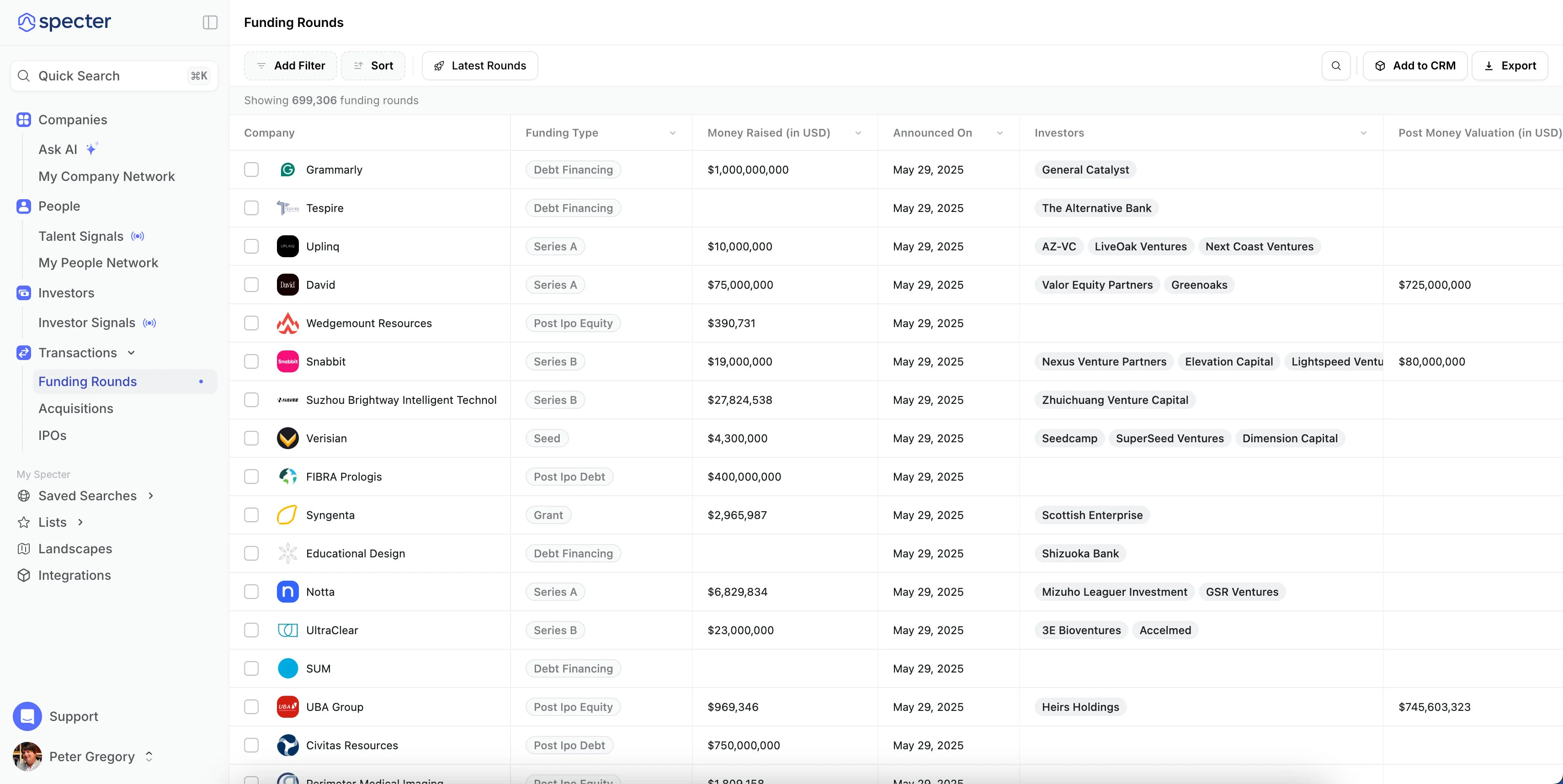1563x784 pixels.
Task: Open Funding Type column dropdown arrow
Action: pos(672,133)
